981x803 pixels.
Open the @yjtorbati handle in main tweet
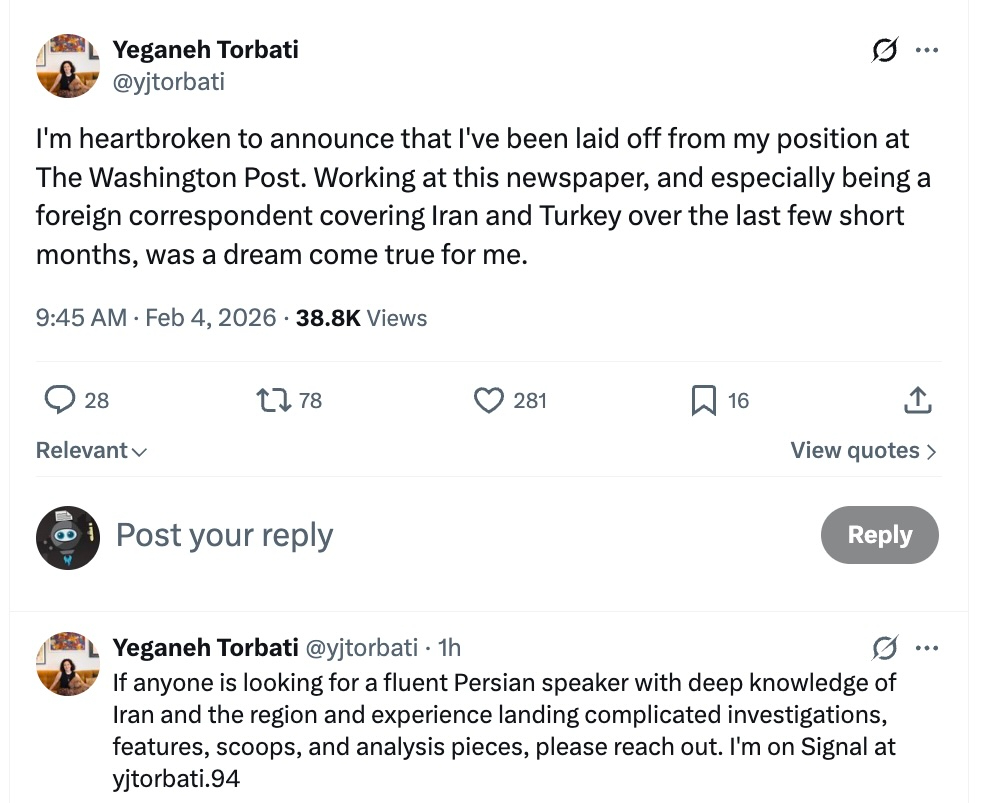point(168,82)
